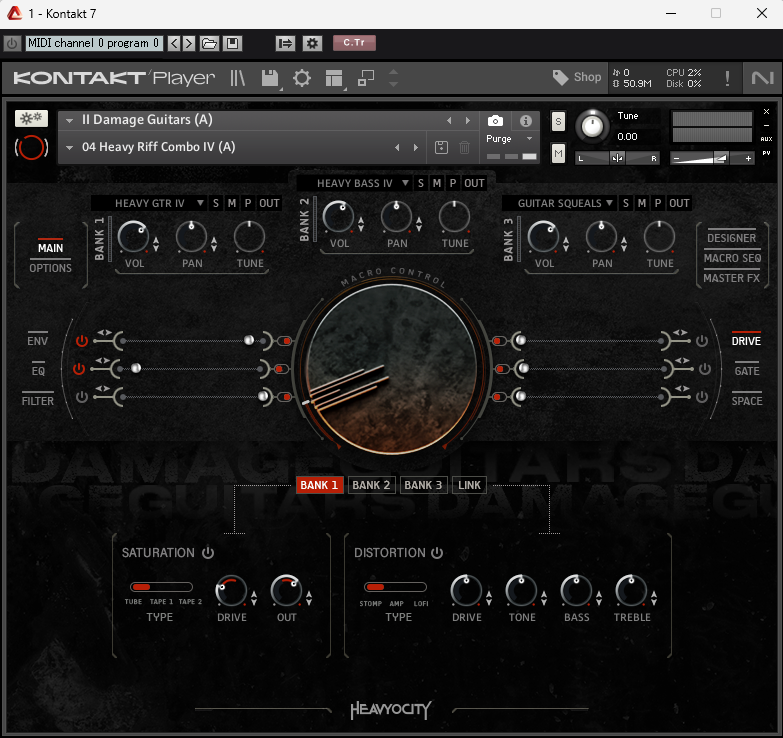Viewport: 783px width, 738px height.
Task: Click the macro control center sphere
Action: tap(392, 369)
